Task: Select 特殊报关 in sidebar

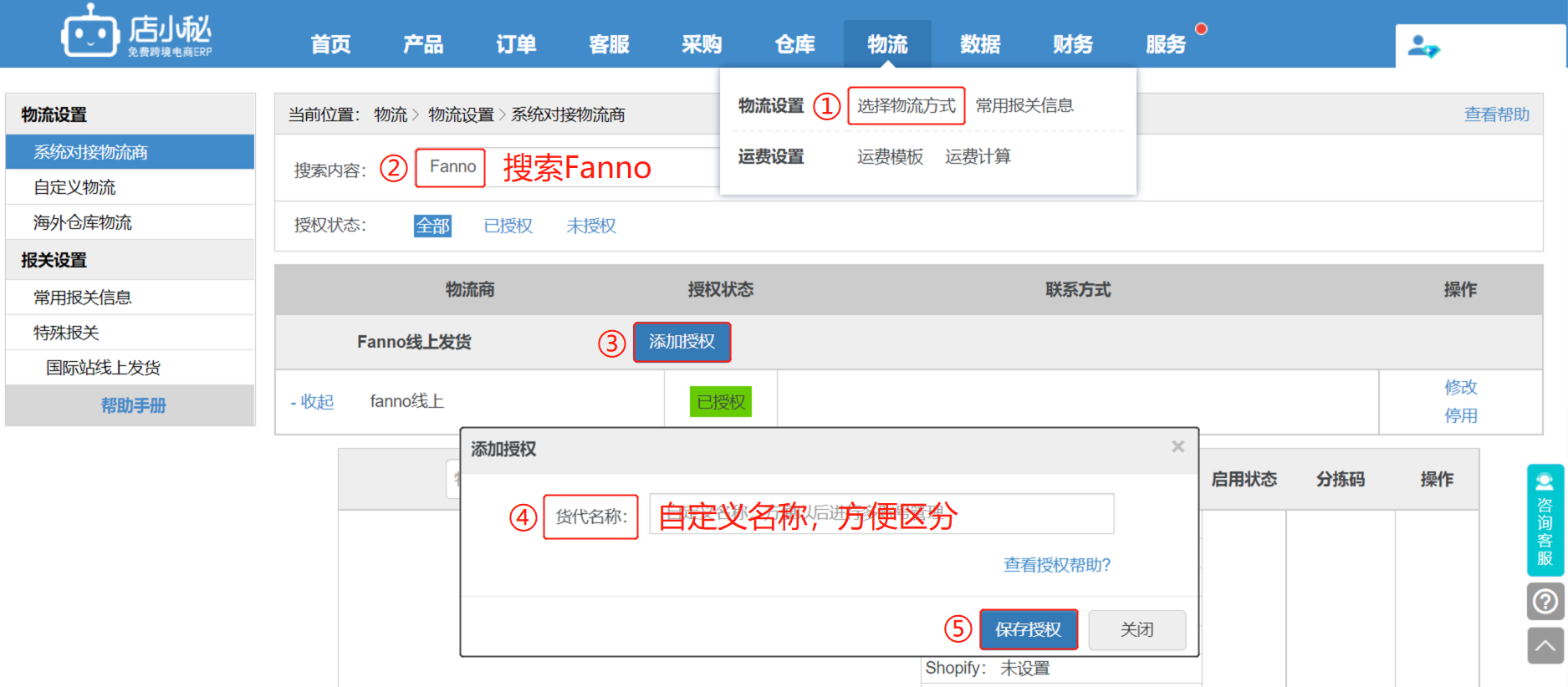Action: (x=130, y=333)
